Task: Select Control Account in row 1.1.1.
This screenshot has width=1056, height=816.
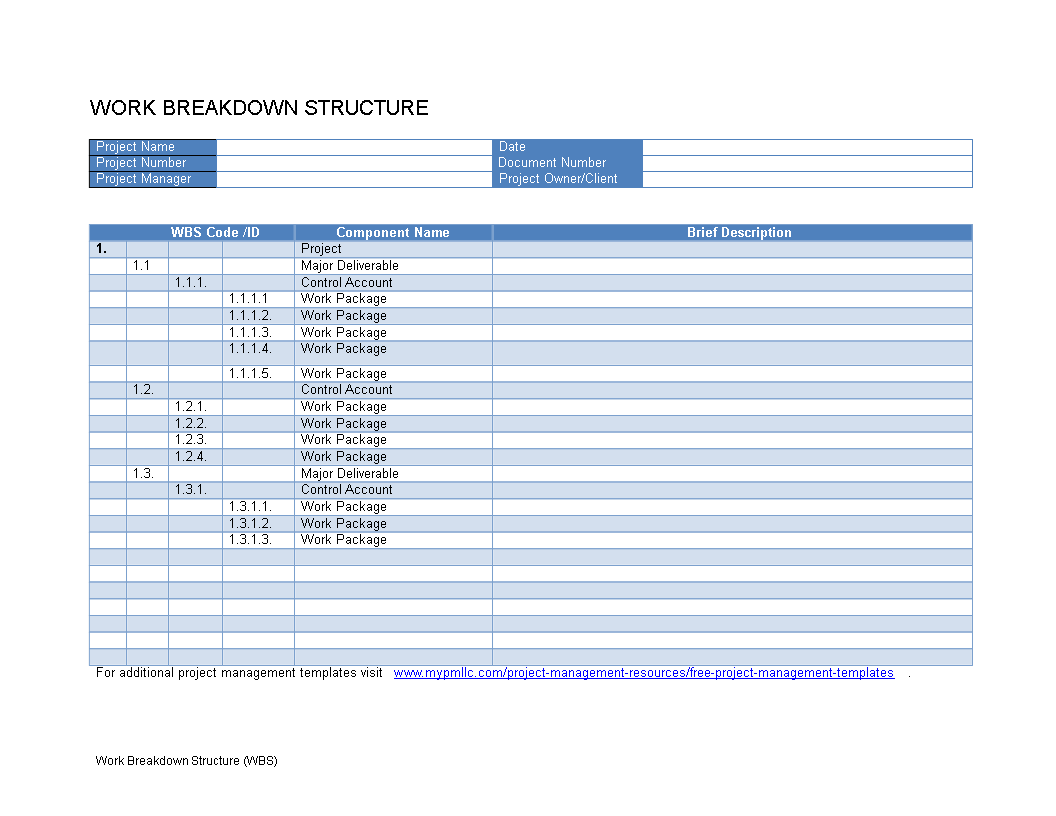Action: pos(393,283)
